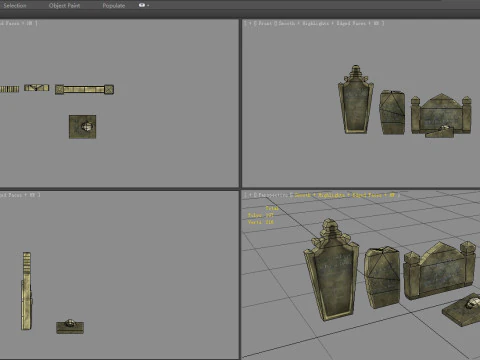Click the [+] menu in the Perspective viewport
This screenshot has width=480, height=360.
click(x=249, y=195)
